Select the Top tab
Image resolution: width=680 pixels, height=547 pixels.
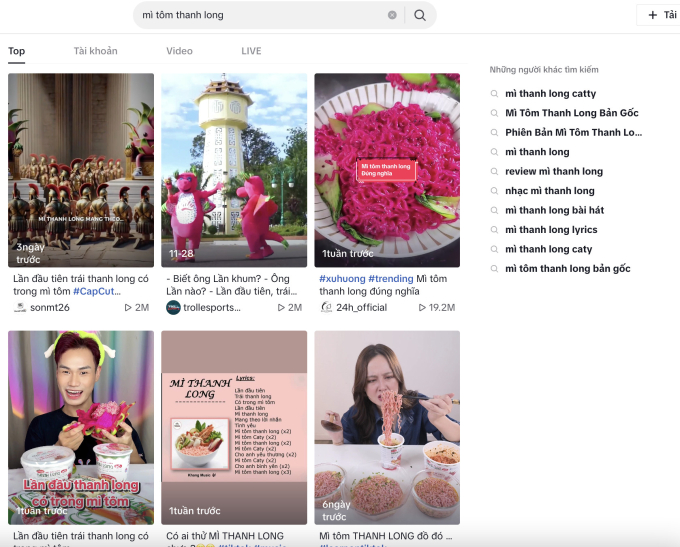tap(16, 51)
